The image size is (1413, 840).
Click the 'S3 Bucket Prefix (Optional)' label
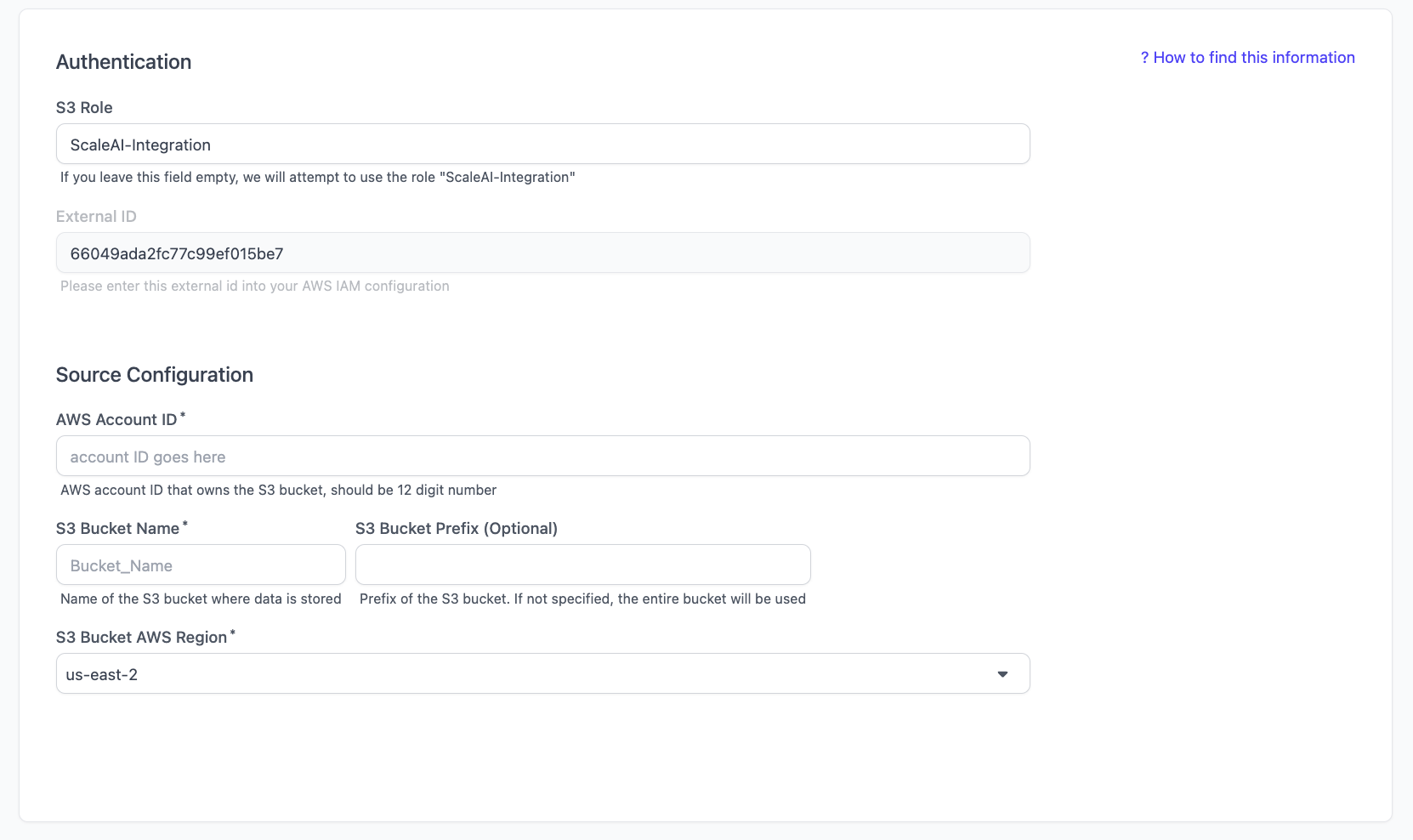456,529
